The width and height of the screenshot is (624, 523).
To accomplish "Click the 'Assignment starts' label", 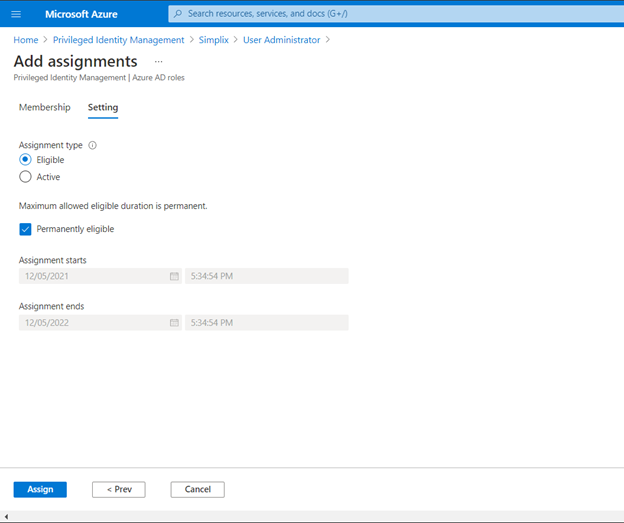I will click(53, 260).
